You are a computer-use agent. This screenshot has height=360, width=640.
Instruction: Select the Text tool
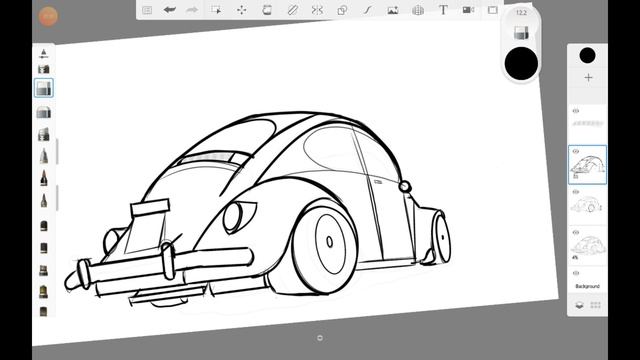tap(443, 10)
